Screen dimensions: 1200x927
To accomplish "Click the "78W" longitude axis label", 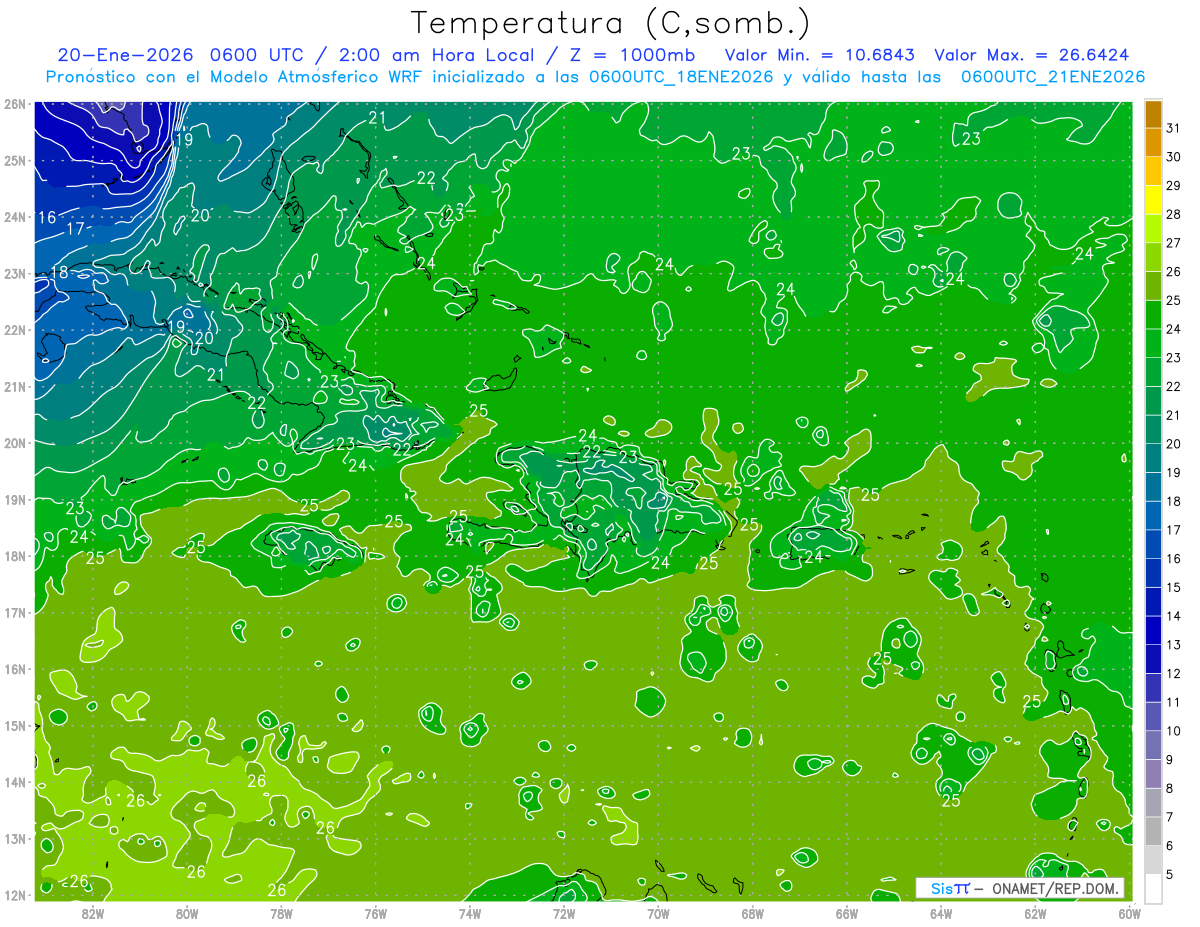I will [281, 914].
